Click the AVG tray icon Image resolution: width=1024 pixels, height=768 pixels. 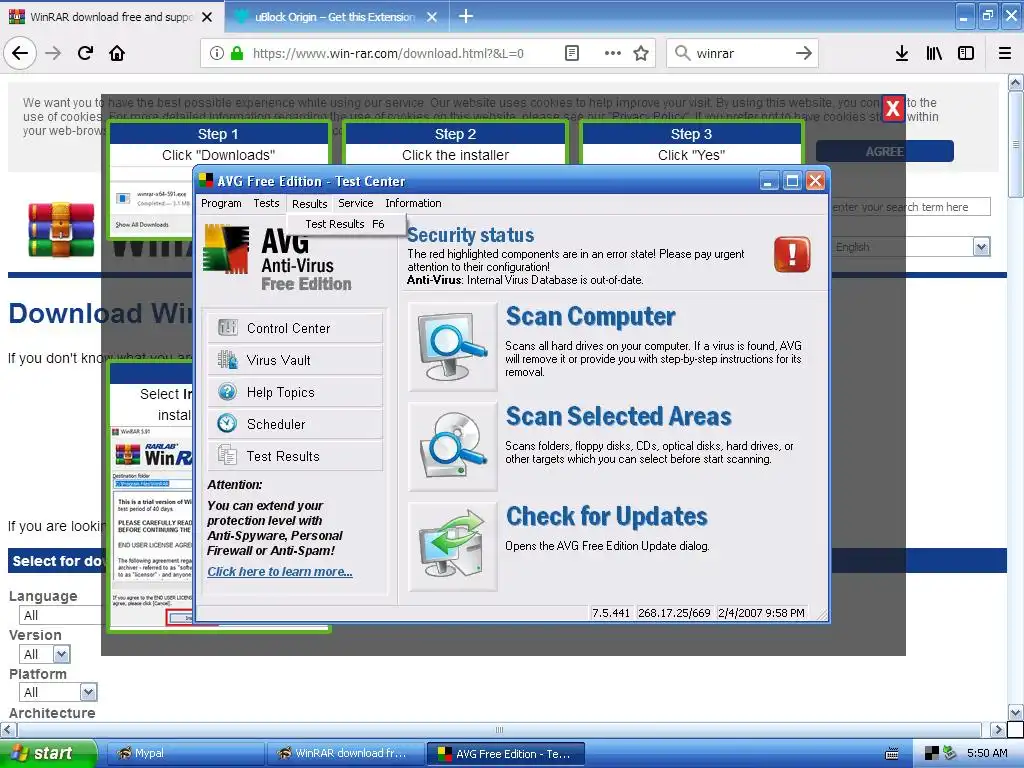tap(932, 754)
